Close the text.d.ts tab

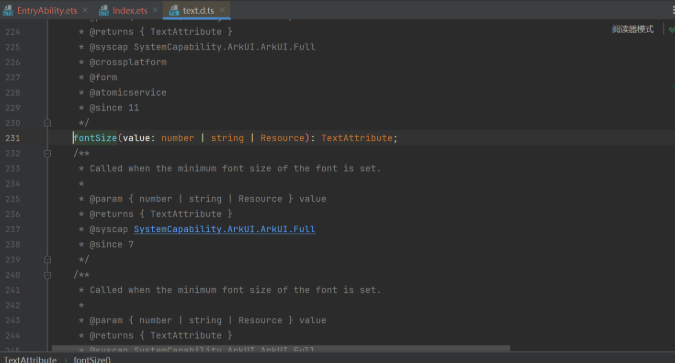coord(222,10)
